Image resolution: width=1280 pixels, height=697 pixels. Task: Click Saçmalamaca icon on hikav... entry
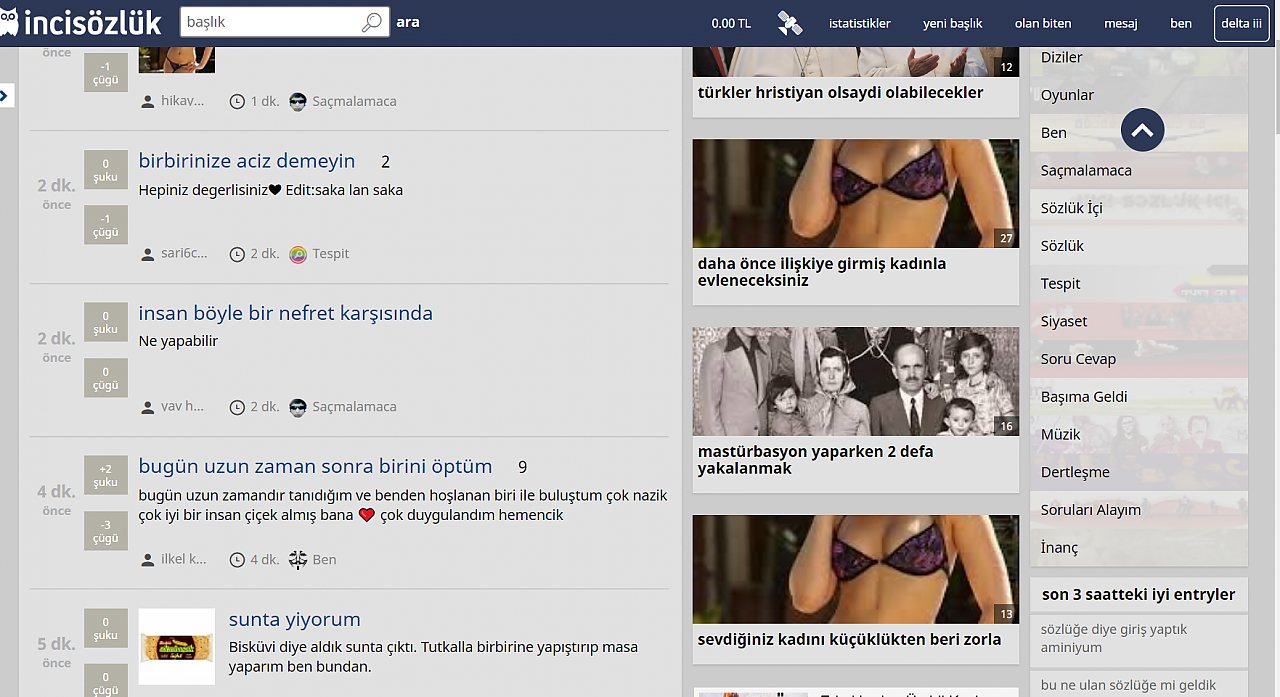(x=298, y=101)
